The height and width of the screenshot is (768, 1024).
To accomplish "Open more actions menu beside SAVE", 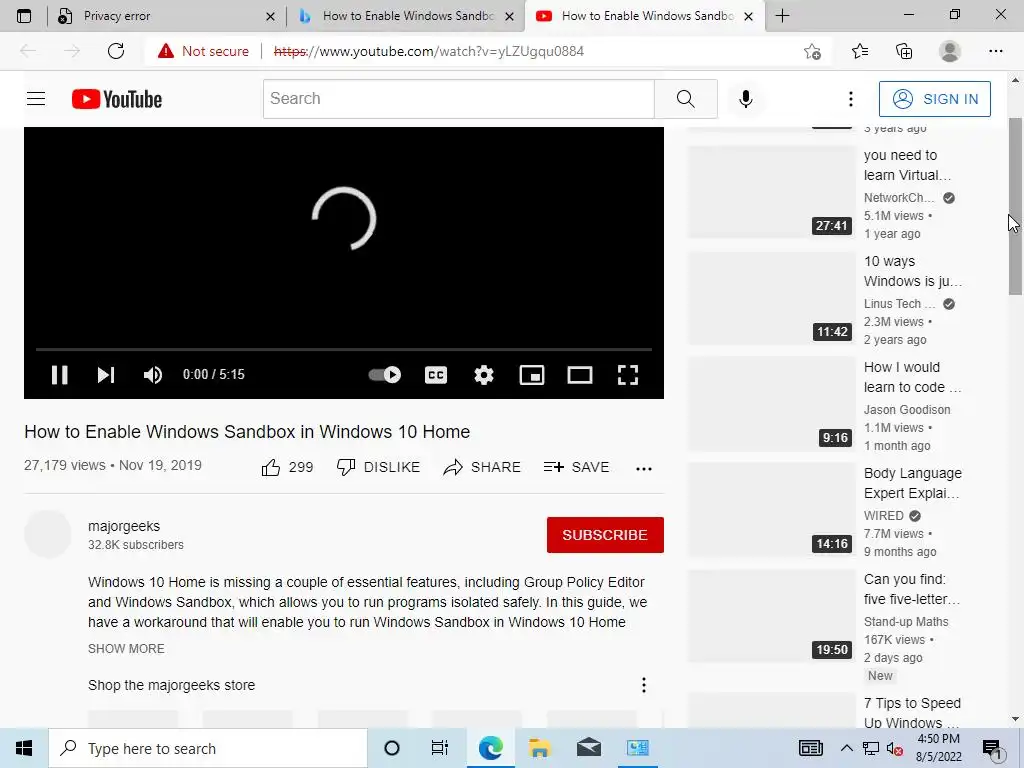I will pos(644,468).
